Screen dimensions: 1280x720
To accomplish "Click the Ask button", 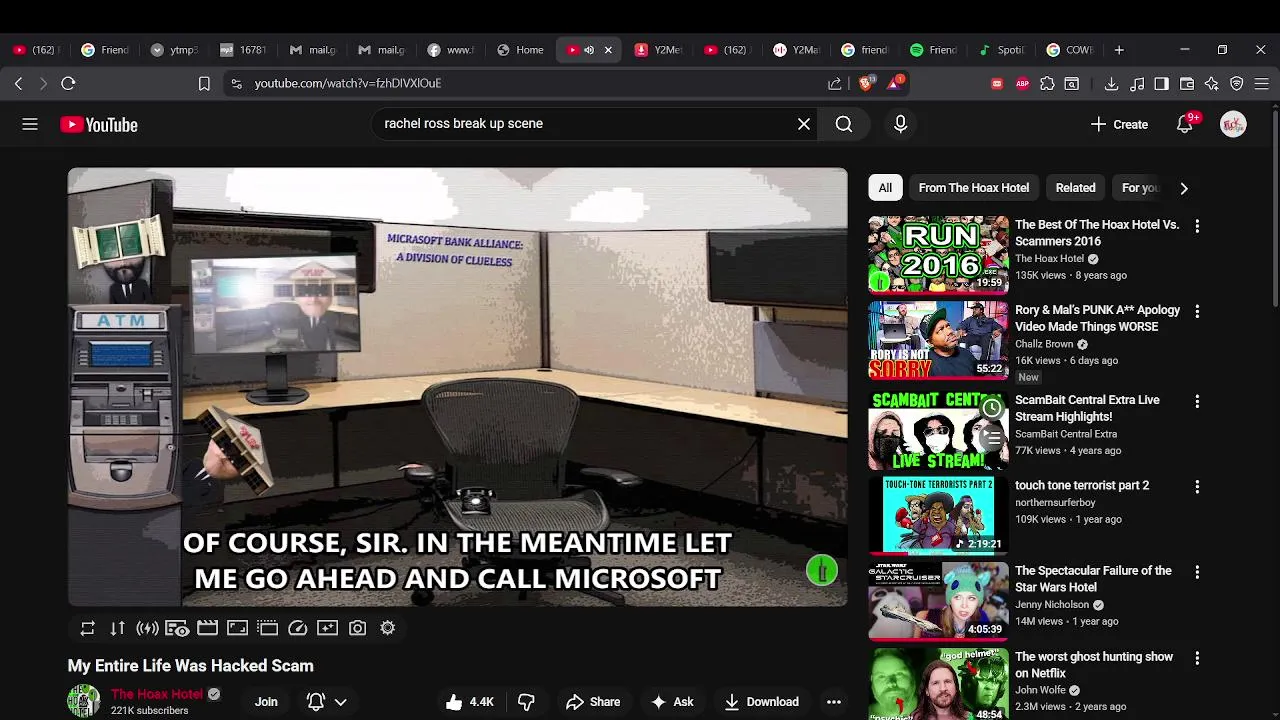I will coord(672,702).
